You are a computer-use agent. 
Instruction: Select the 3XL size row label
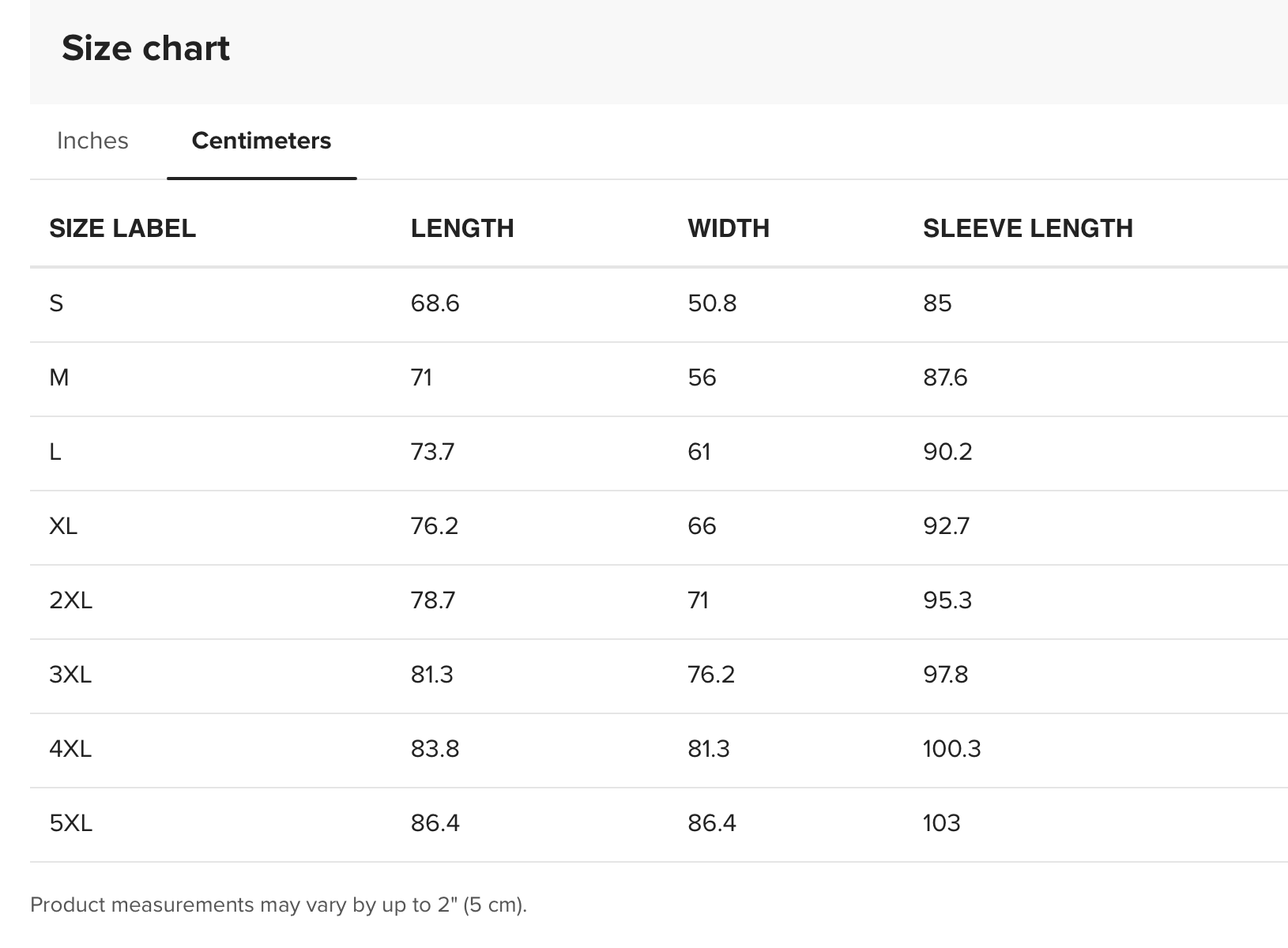(x=70, y=675)
